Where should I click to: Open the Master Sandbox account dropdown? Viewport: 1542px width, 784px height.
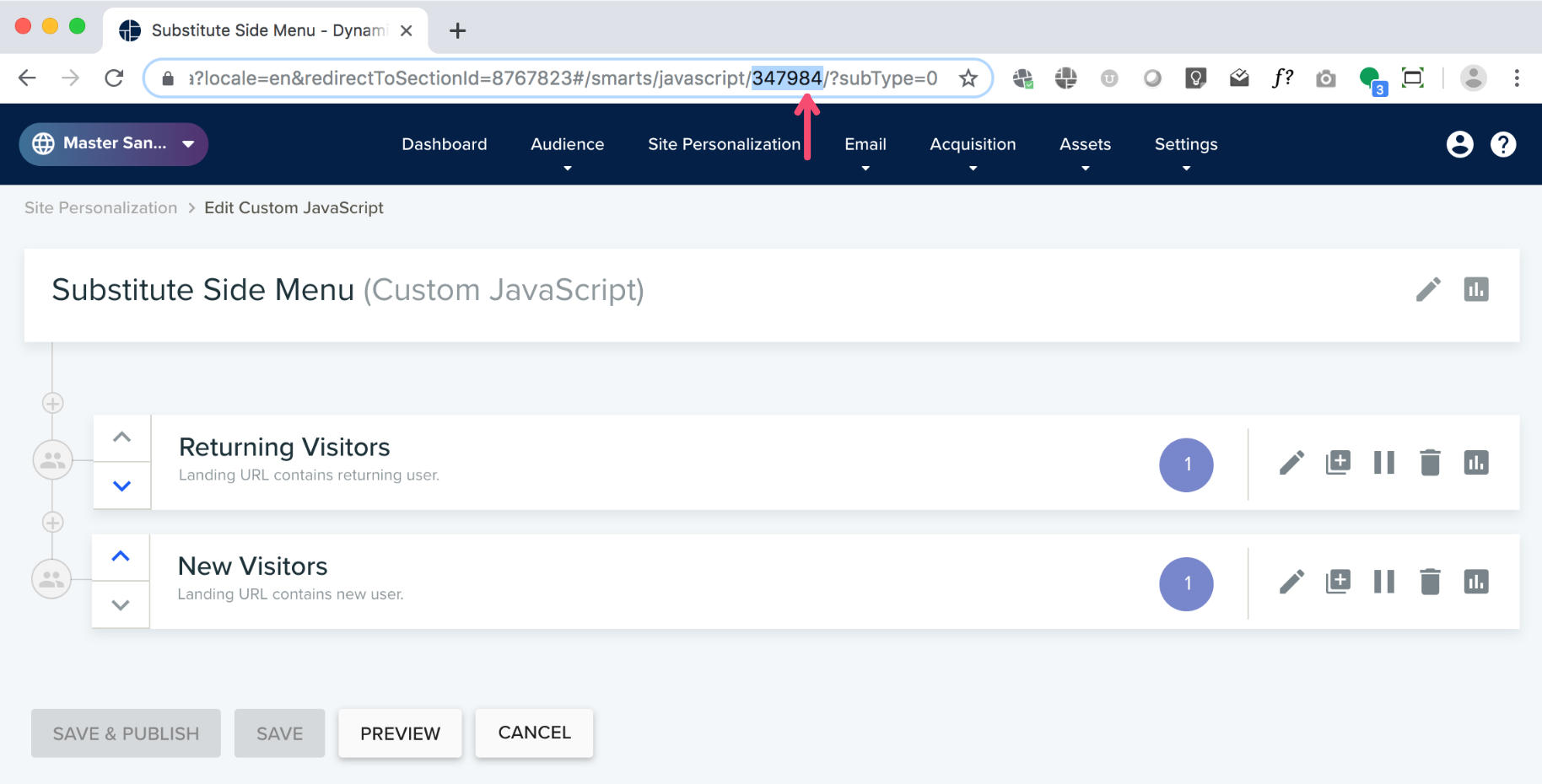pos(113,143)
